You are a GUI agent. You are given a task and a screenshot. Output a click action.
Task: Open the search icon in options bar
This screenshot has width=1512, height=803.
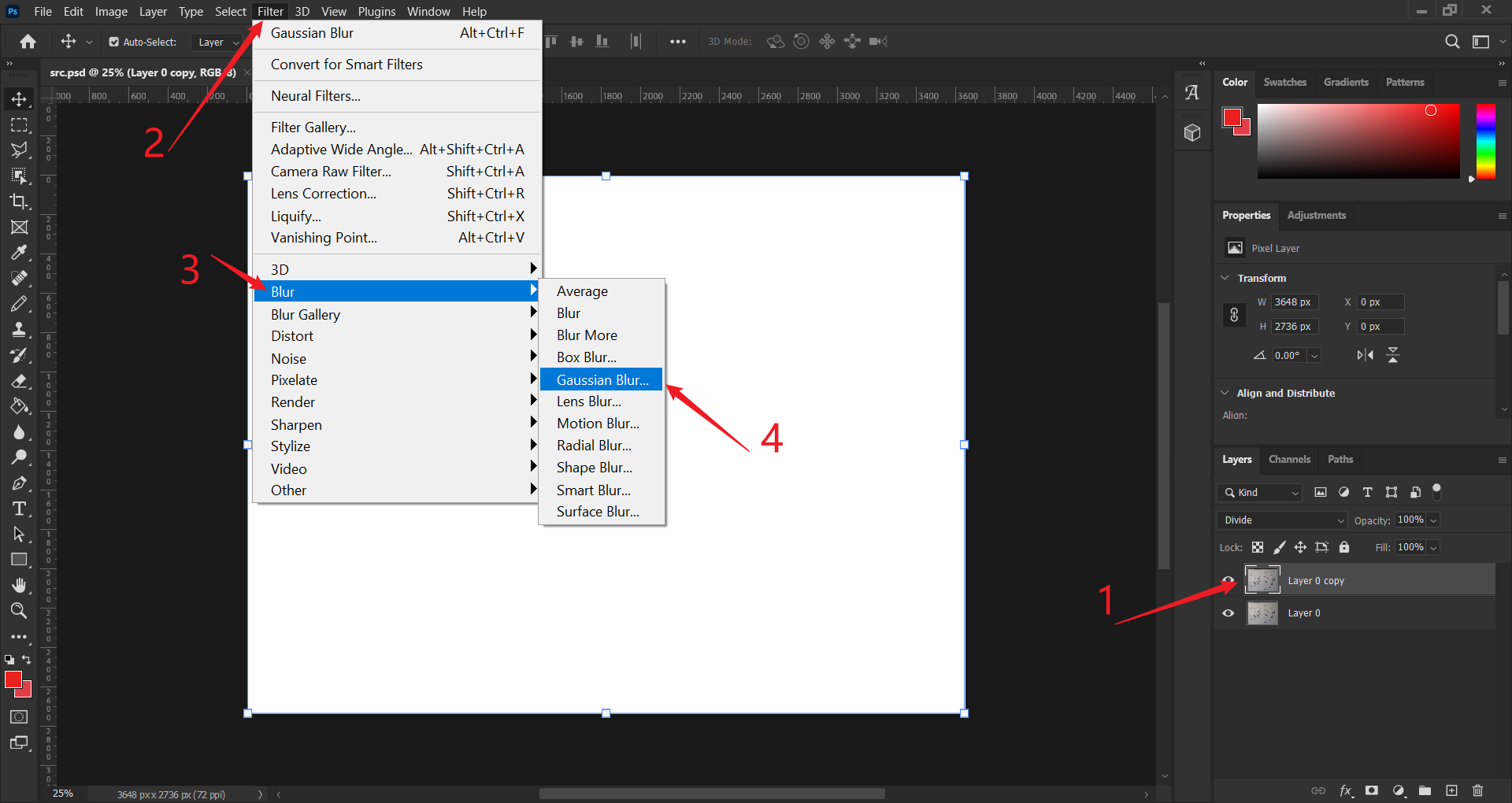click(x=1452, y=42)
